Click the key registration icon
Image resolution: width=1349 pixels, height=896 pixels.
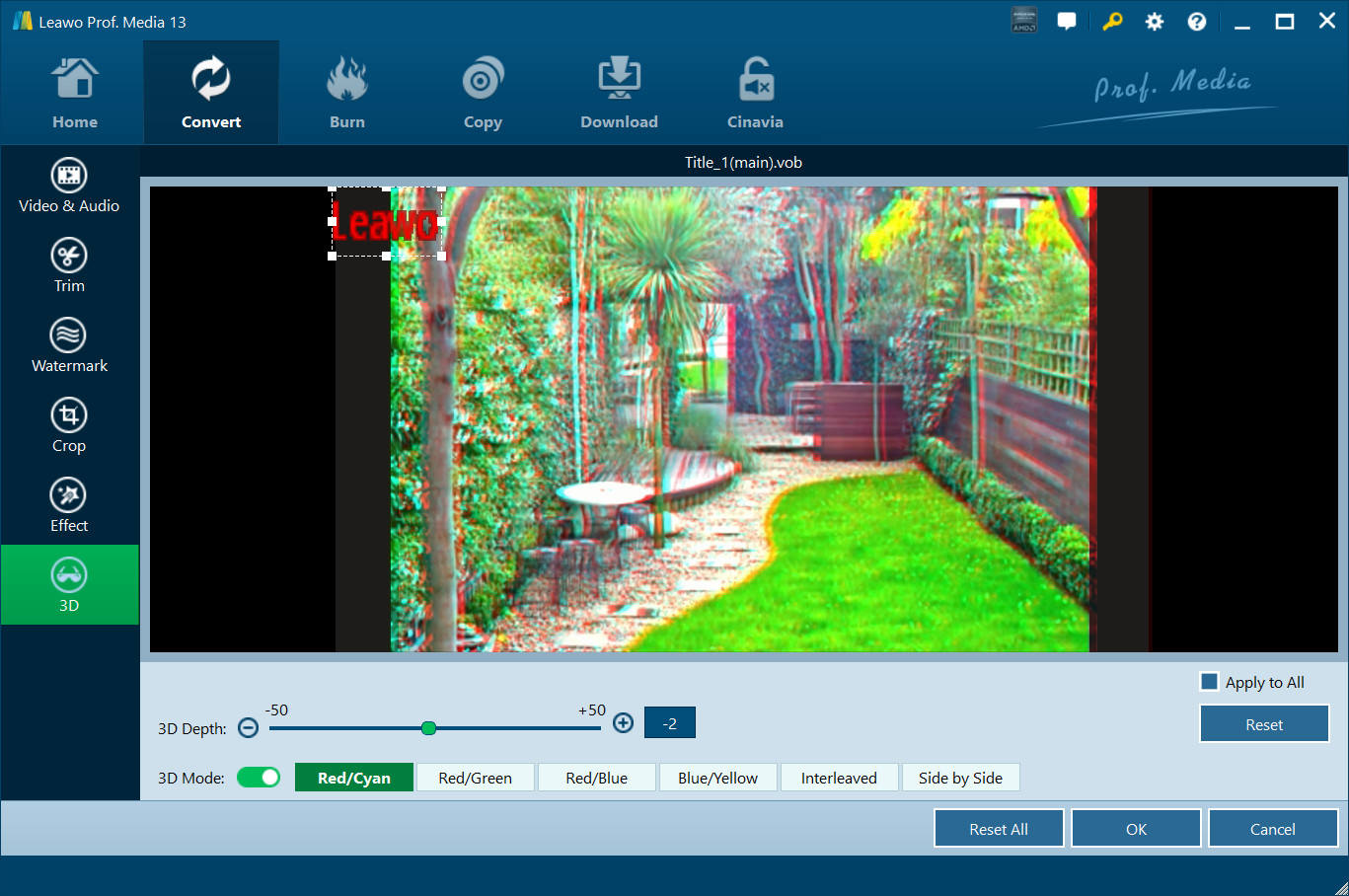tap(1112, 21)
